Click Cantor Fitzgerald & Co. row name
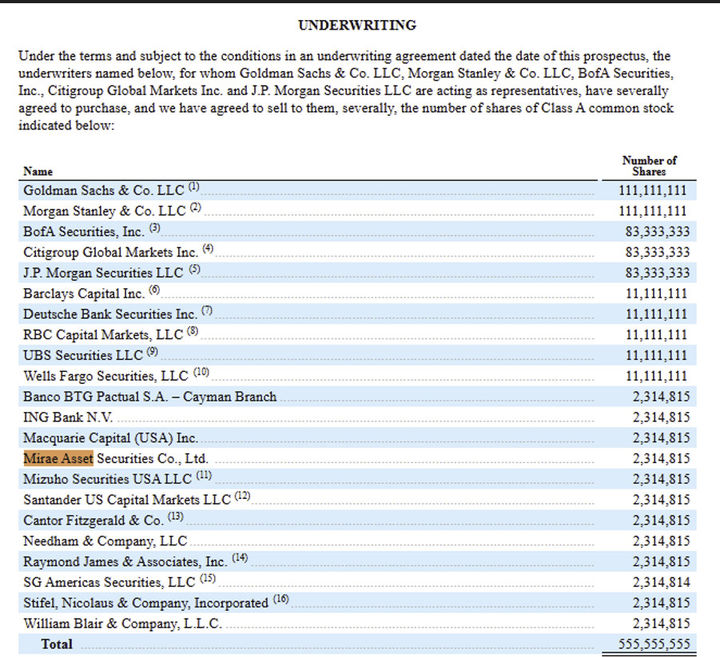The image size is (720, 657). 93,520
